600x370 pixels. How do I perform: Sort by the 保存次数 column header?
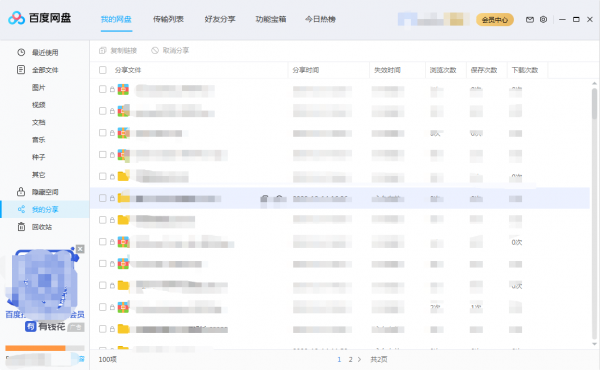pos(484,70)
